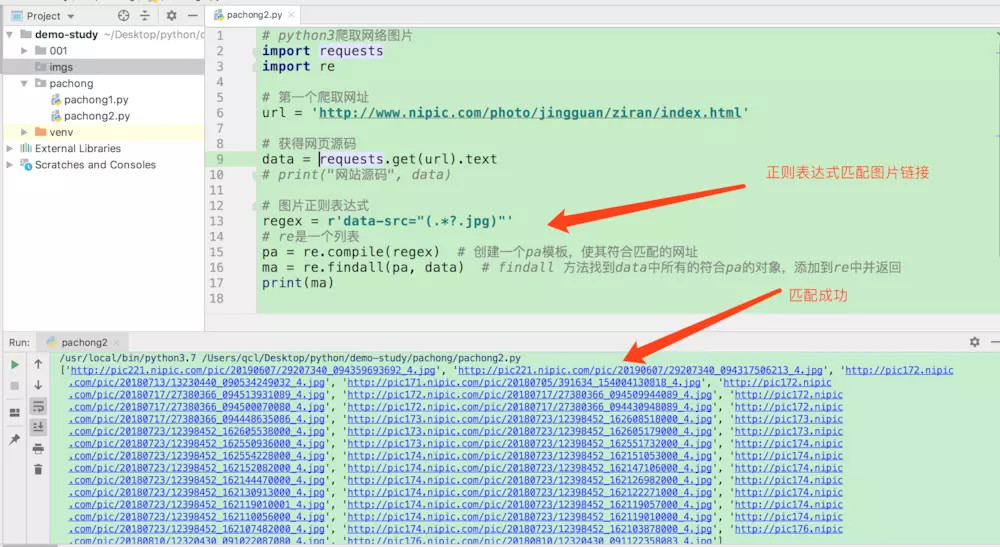
Task: Select External Libraries row
Action: [x=103, y=149]
